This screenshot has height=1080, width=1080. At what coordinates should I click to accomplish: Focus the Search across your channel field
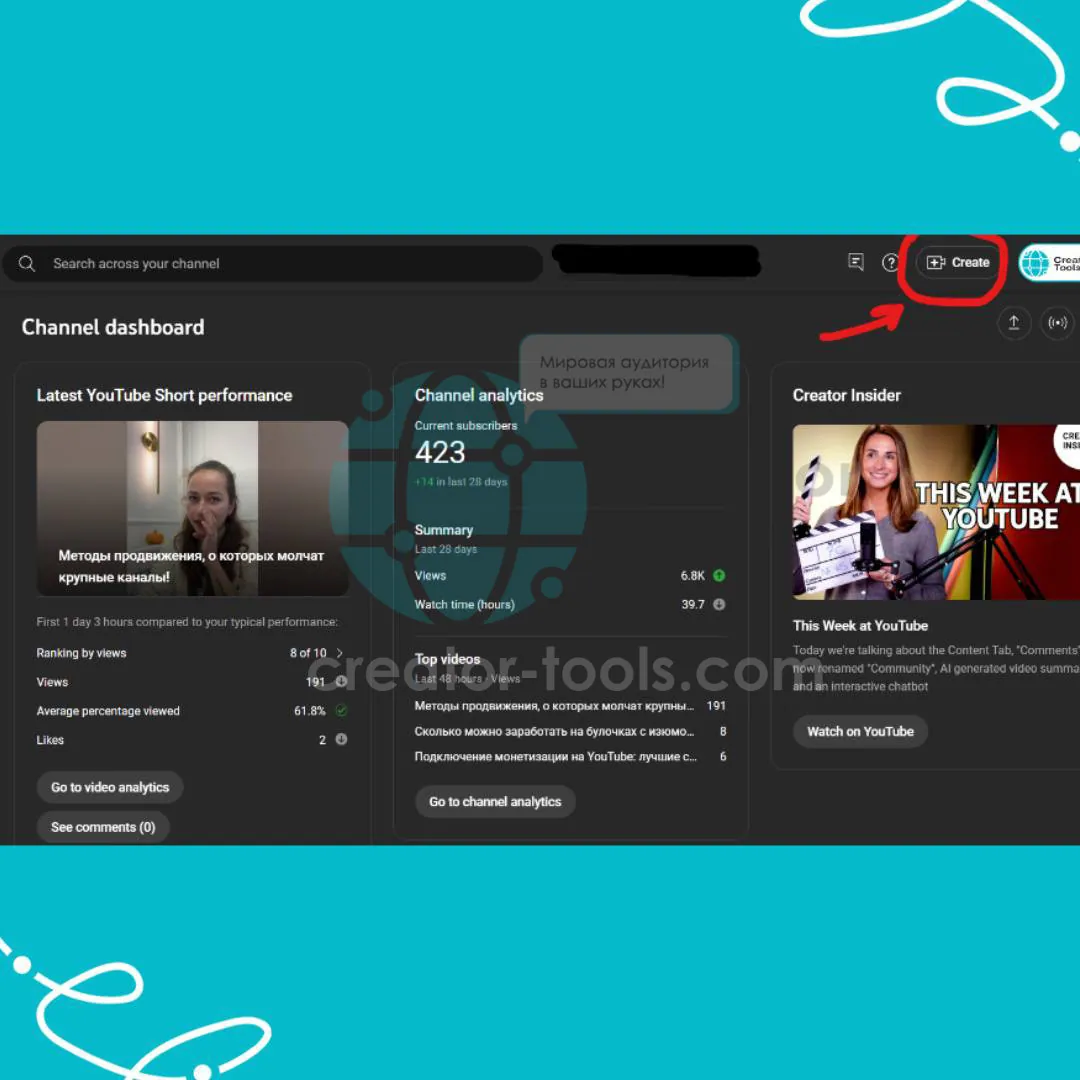pos(273,264)
